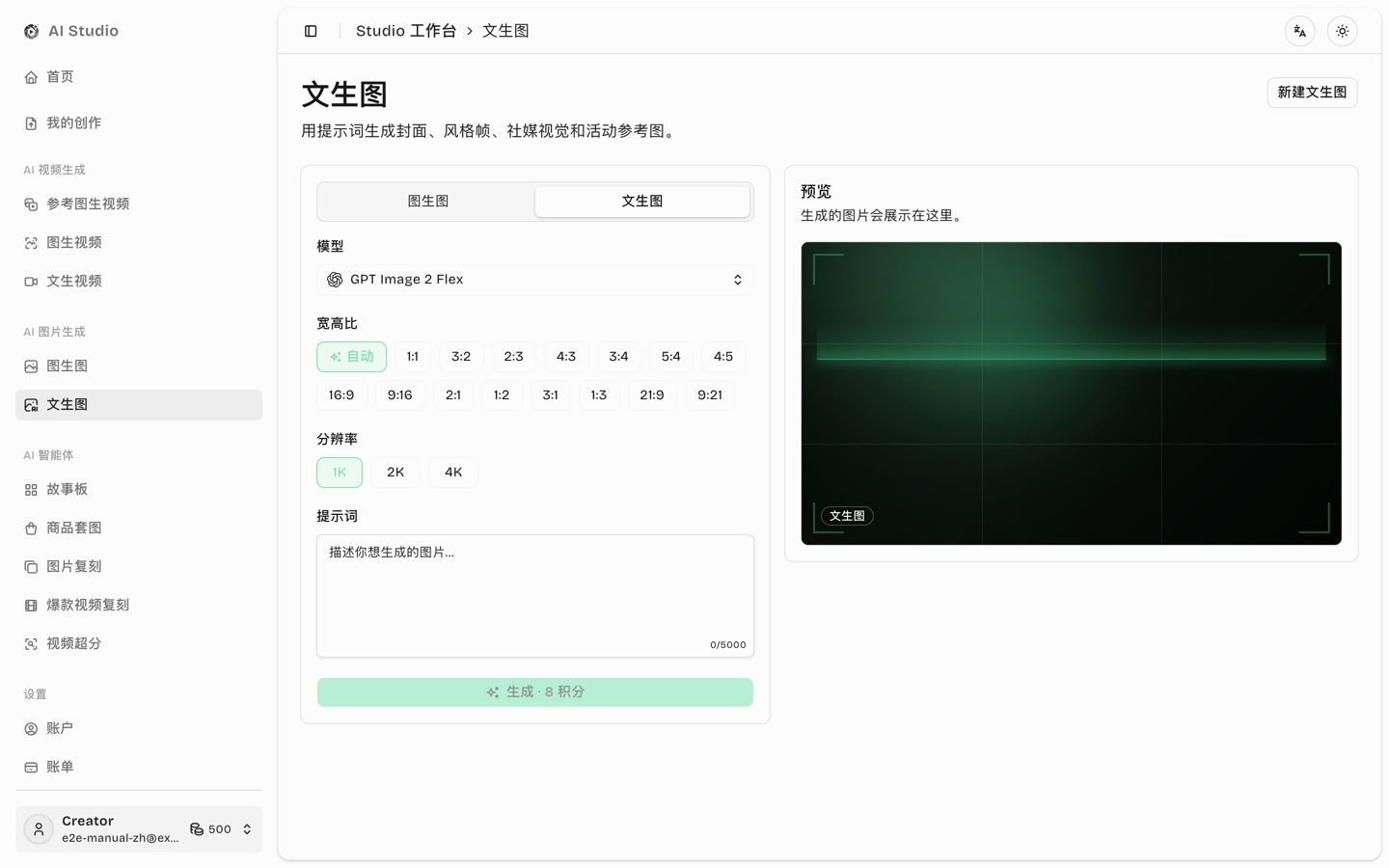1389x868 pixels.
Task: Select 自动 aspect ratio
Action: click(x=352, y=357)
